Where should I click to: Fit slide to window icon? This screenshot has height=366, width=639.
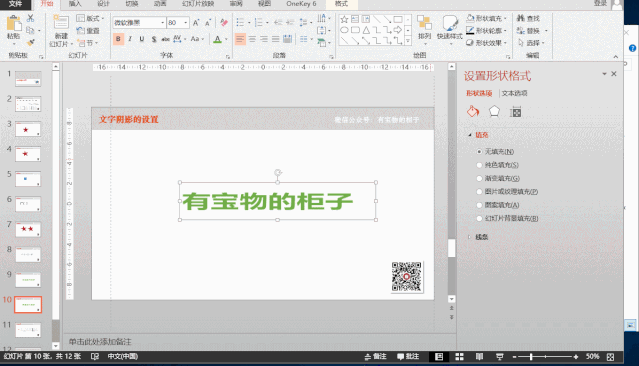pos(610,357)
